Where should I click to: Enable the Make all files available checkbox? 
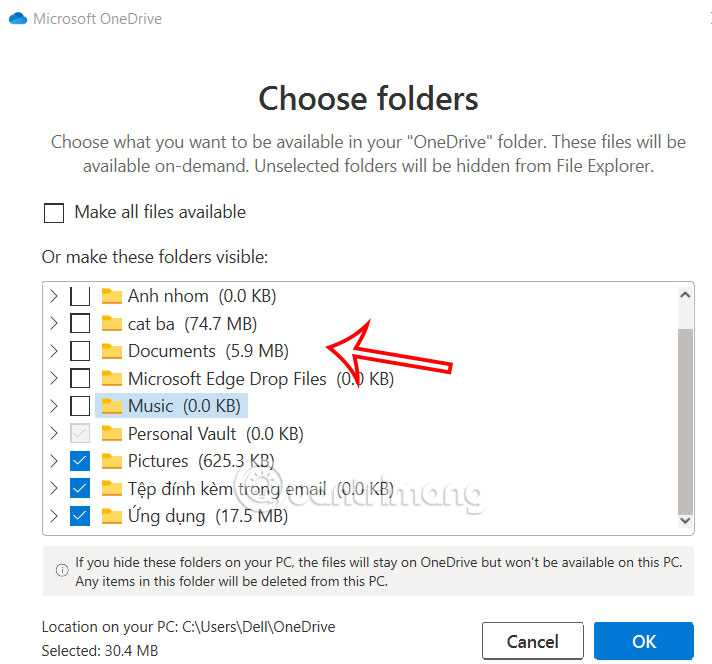coord(54,213)
